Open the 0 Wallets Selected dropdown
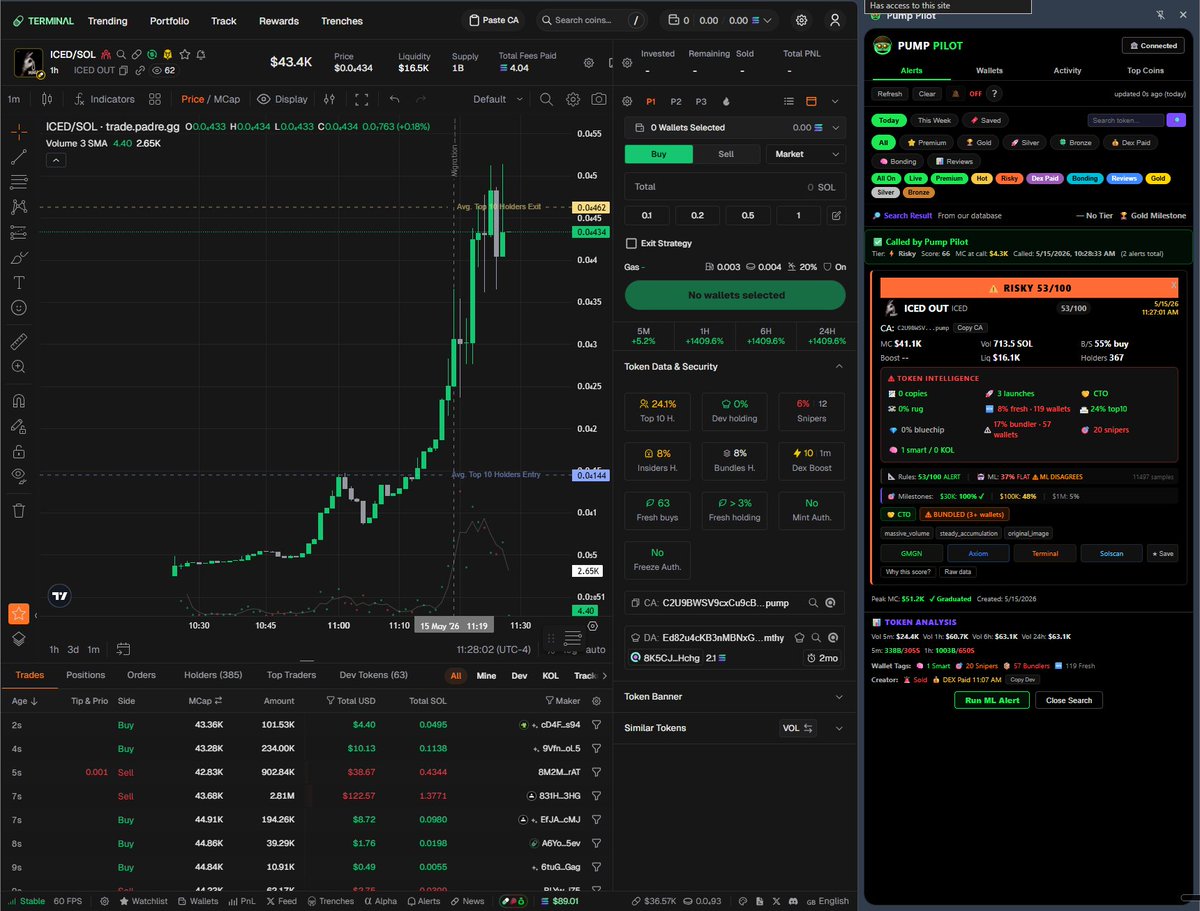 click(x=736, y=128)
